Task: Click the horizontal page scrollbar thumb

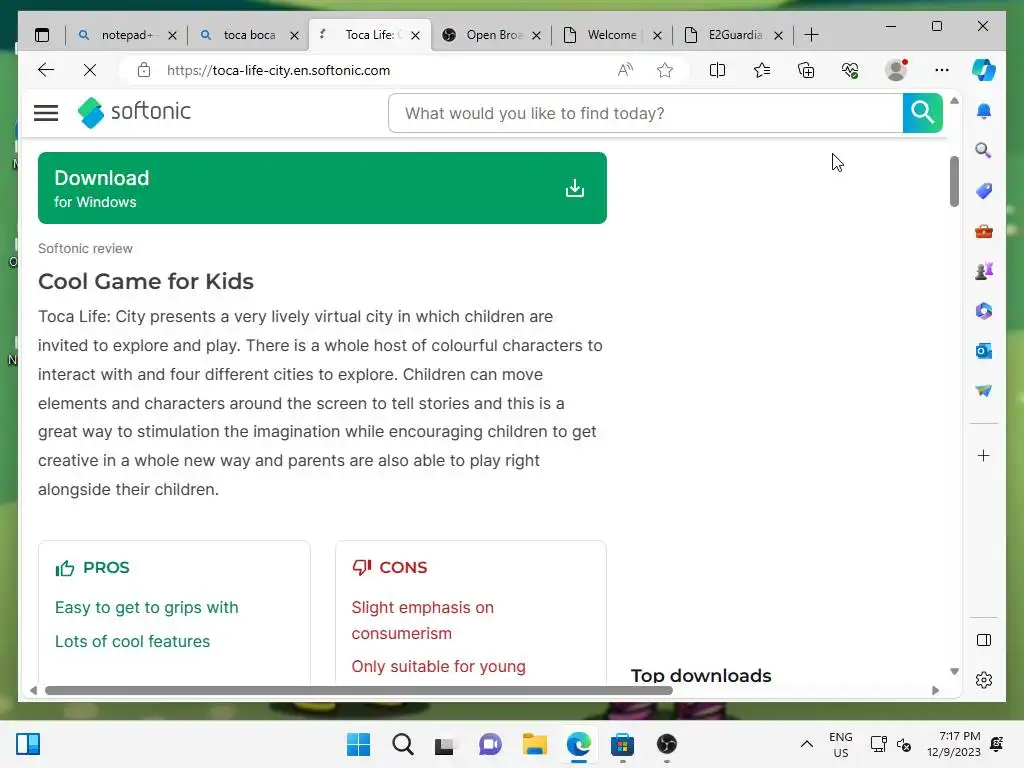Action: click(x=359, y=690)
